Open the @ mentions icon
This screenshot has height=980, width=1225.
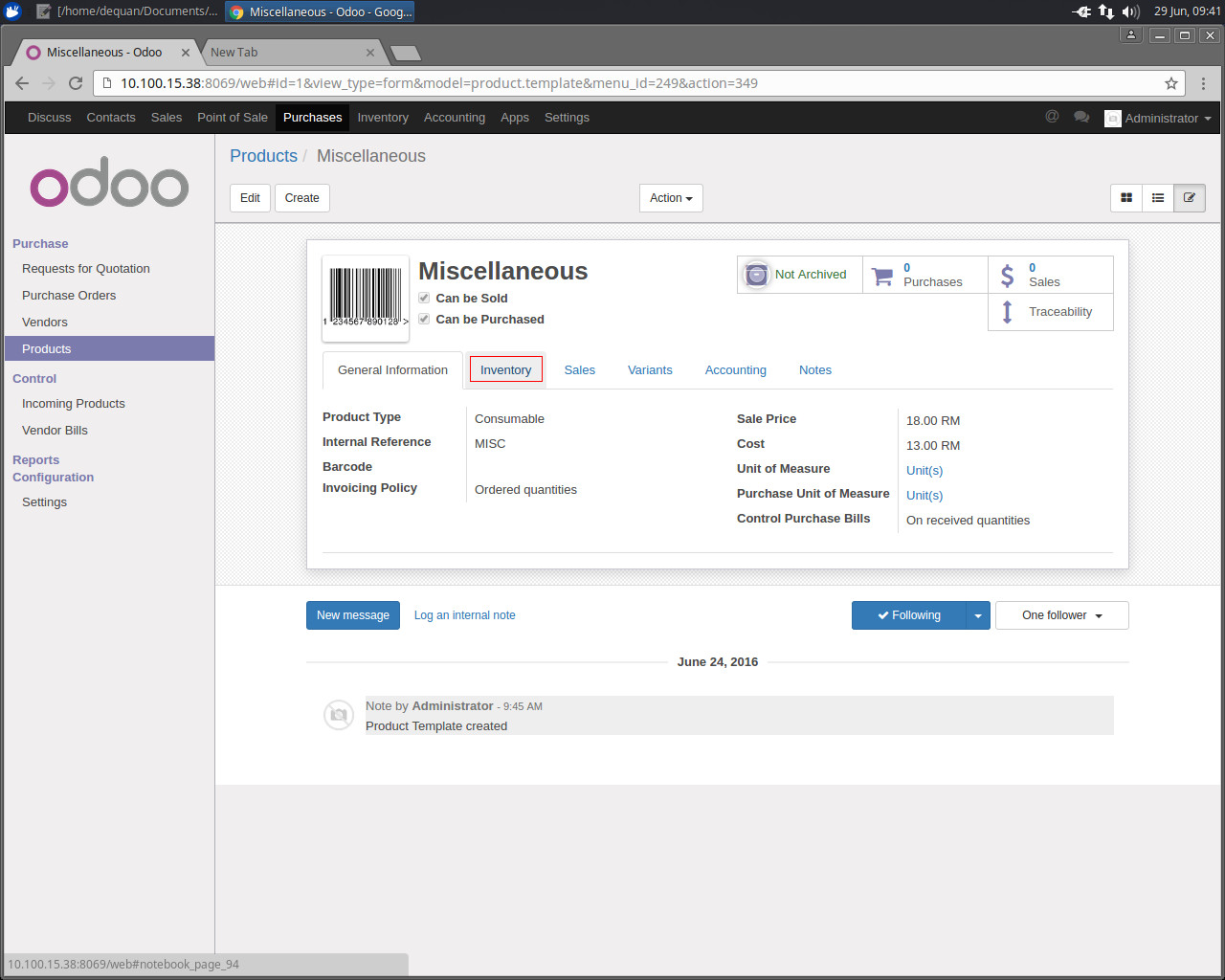pyautogui.click(x=1052, y=117)
